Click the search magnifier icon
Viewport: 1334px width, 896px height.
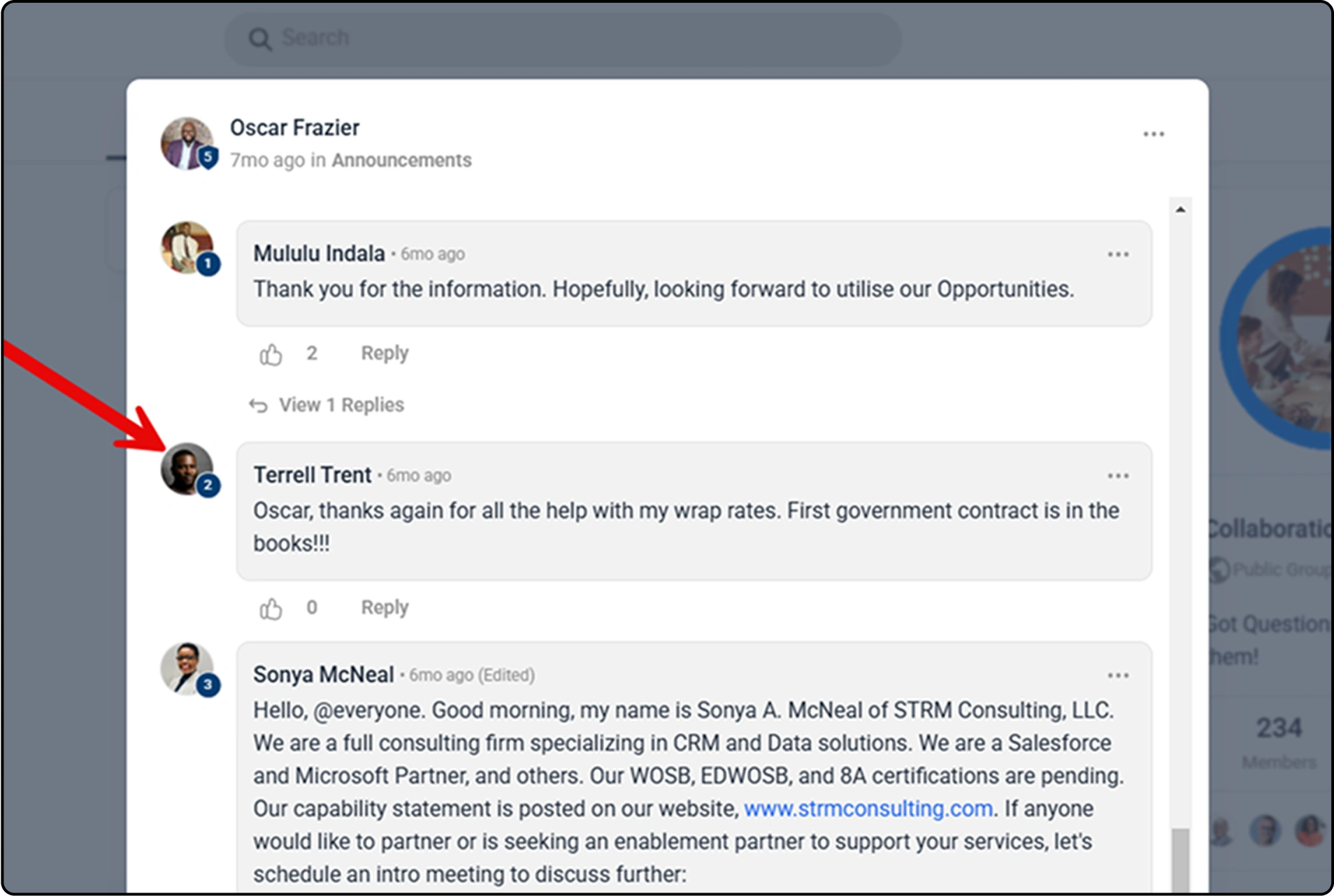pyautogui.click(x=259, y=39)
